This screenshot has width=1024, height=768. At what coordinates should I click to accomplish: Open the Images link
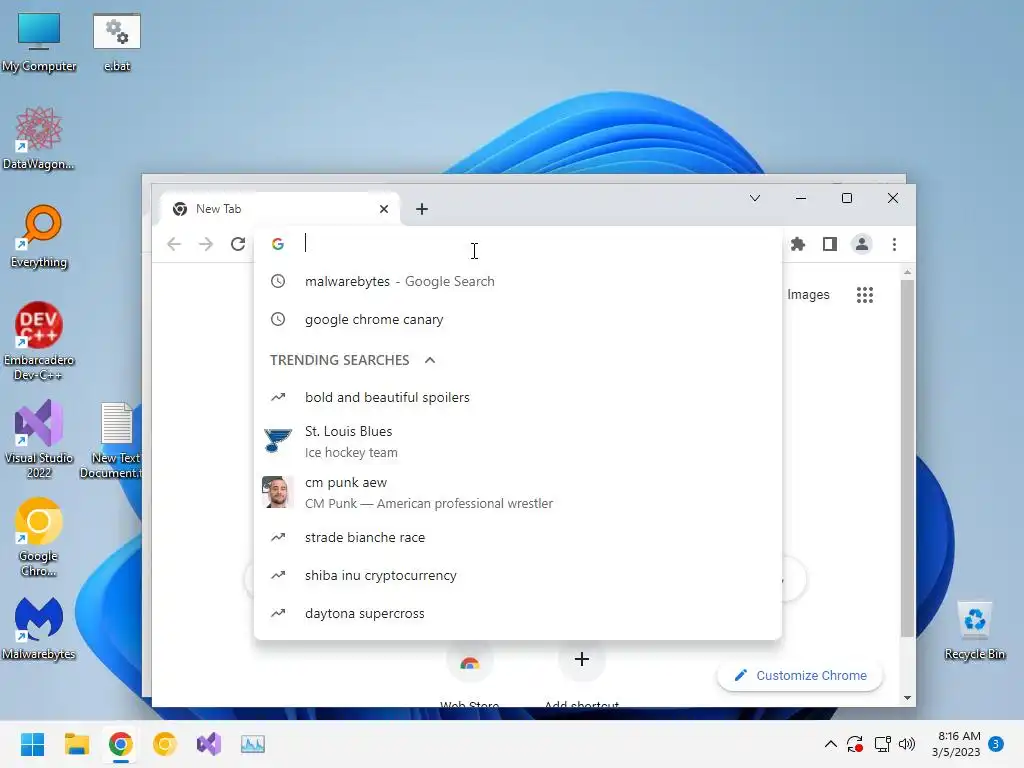coord(808,295)
